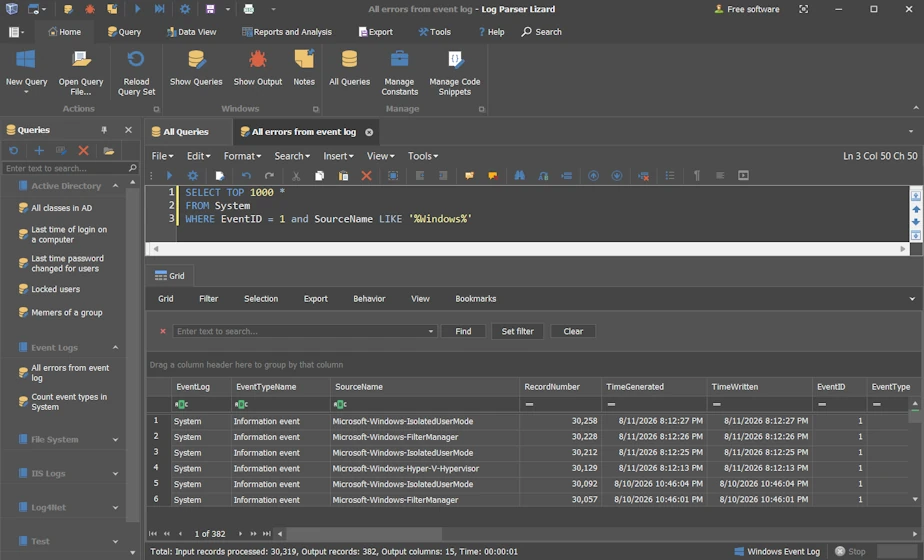Image resolution: width=924 pixels, height=560 pixels.
Task: Toggle paragraph marks pilcrow icon
Action: coord(697,176)
